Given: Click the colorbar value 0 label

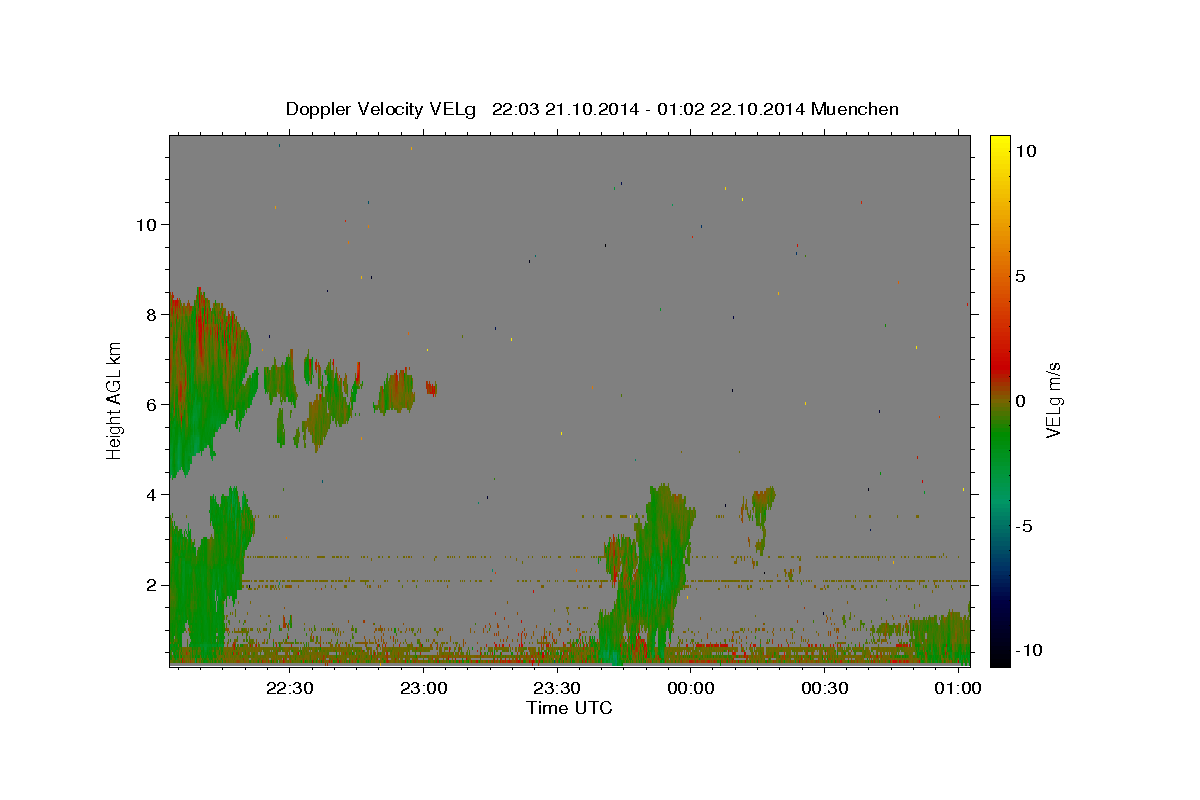Looking at the screenshot, I should click(x=1020, y=401).
